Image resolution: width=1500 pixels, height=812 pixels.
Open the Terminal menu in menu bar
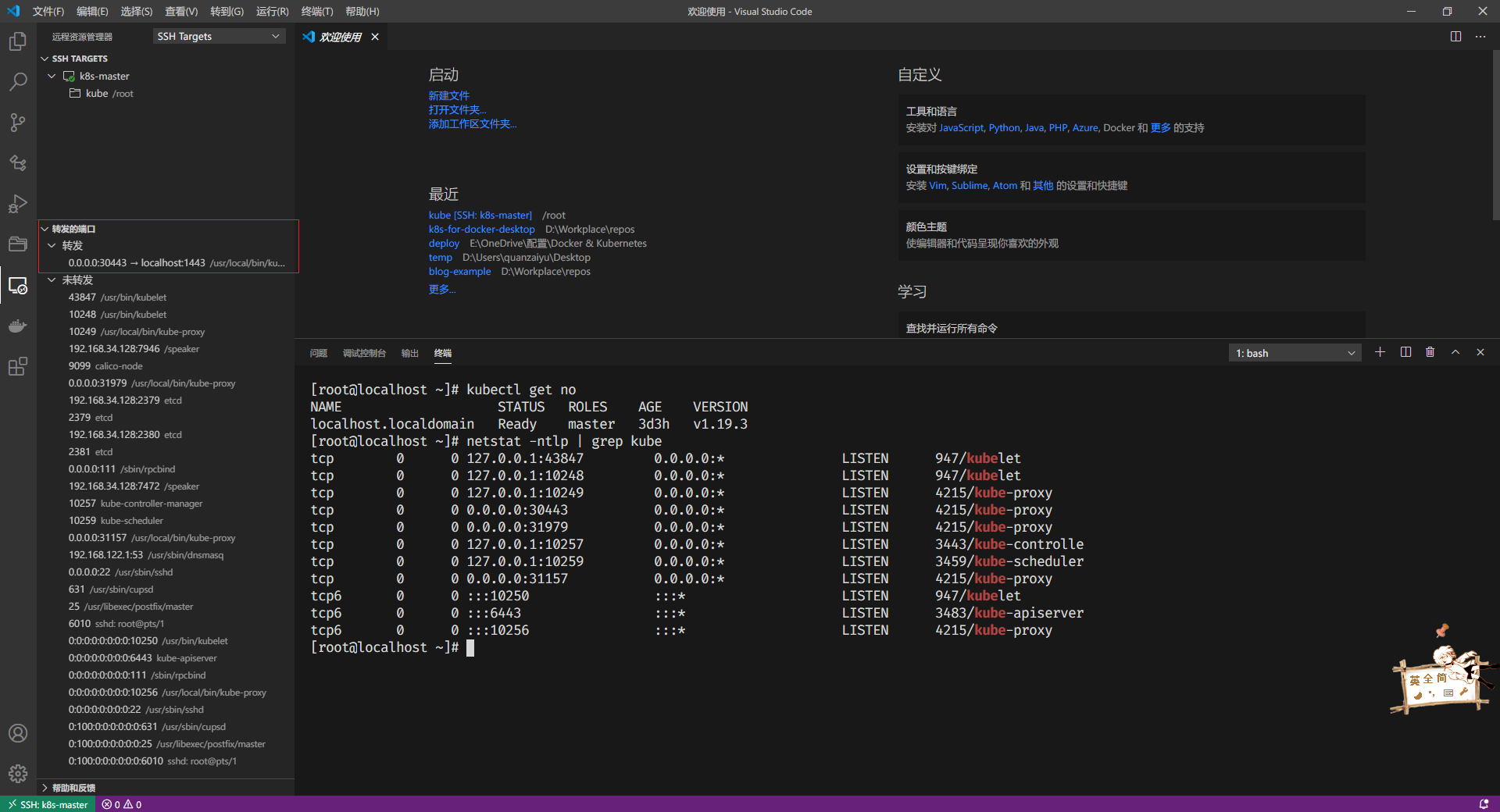(316, 12)
